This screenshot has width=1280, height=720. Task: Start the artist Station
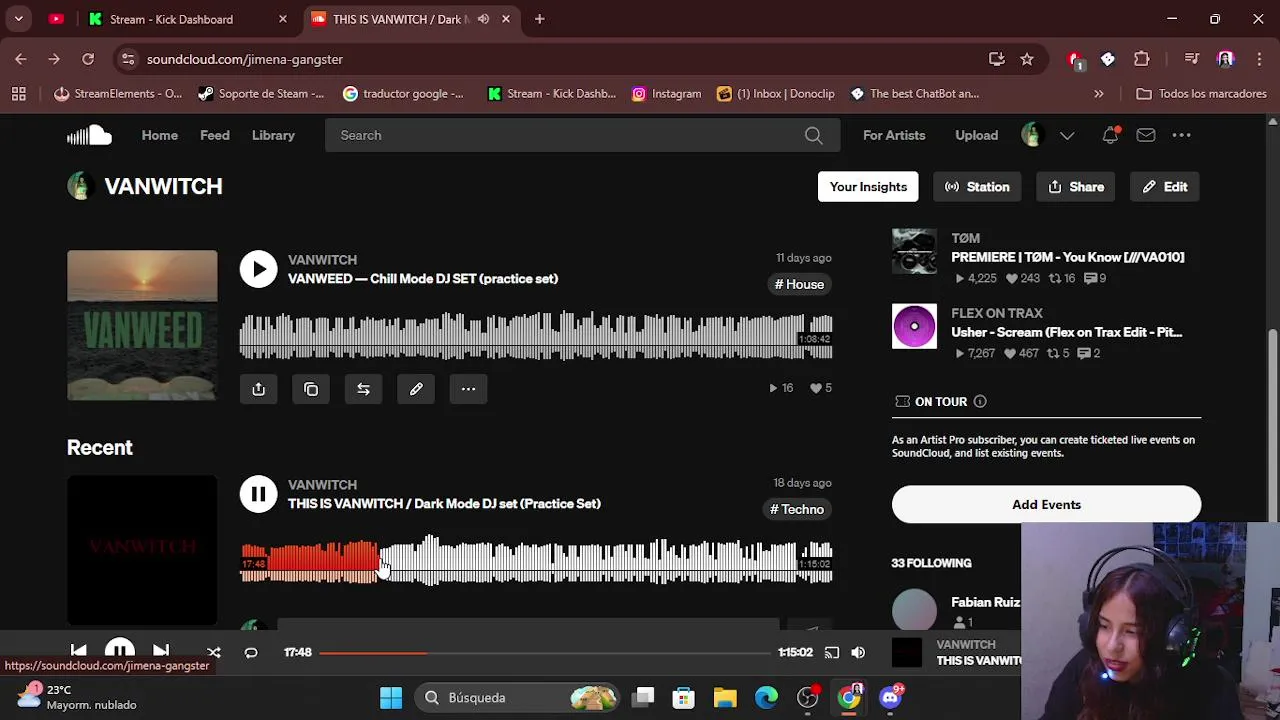[x=977, y=187]
